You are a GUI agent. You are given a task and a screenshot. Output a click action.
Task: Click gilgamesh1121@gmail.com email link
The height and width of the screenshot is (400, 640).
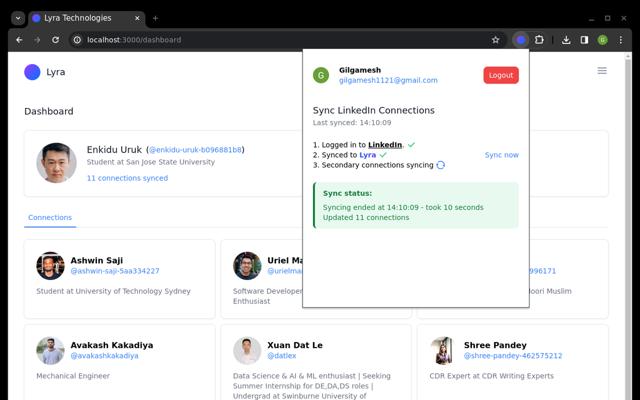[x=388, y=80]
